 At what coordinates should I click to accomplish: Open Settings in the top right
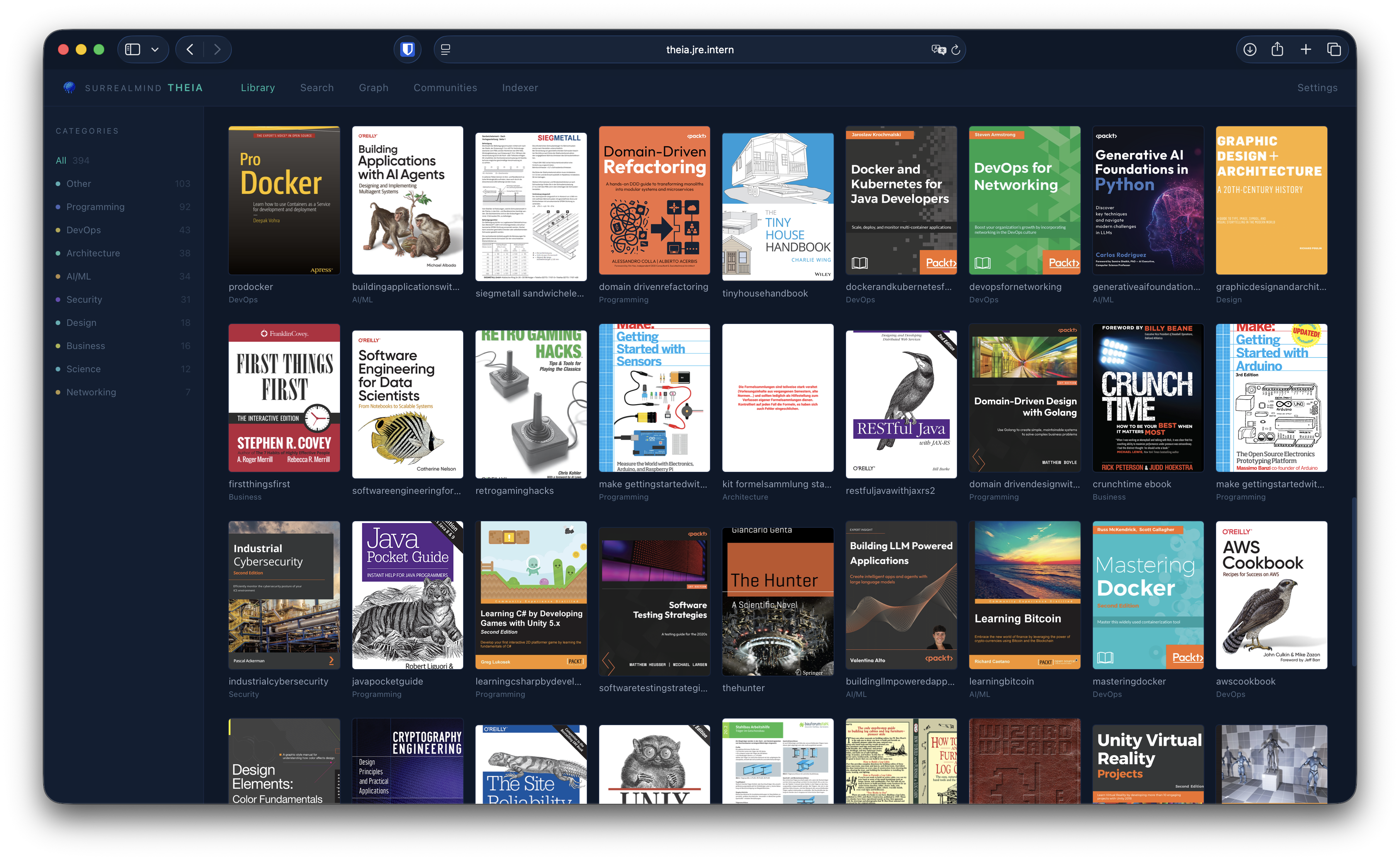click(1317, 88)
